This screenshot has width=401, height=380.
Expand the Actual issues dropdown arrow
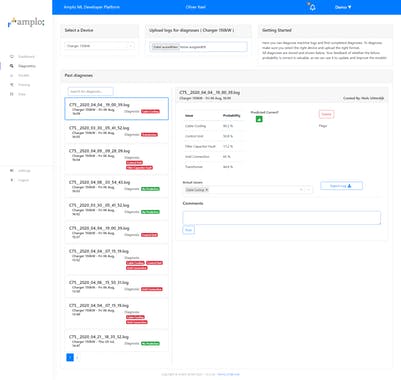tap(309, 190)
